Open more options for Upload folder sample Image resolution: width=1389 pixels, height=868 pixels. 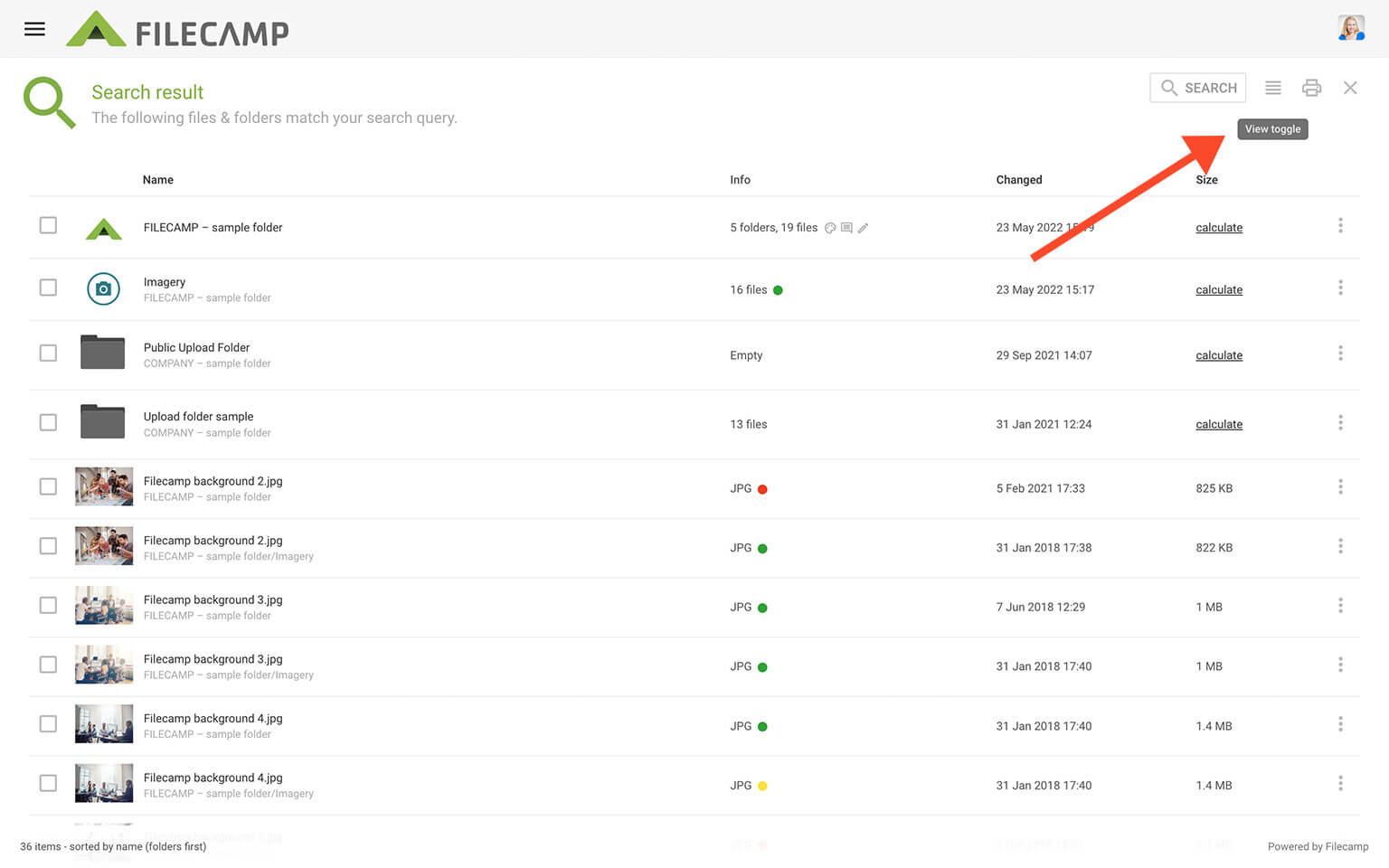tap(1340, 422)
